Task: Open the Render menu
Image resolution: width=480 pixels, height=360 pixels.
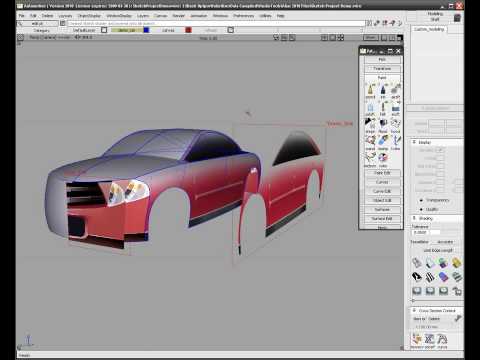Action: pos(178,16)
